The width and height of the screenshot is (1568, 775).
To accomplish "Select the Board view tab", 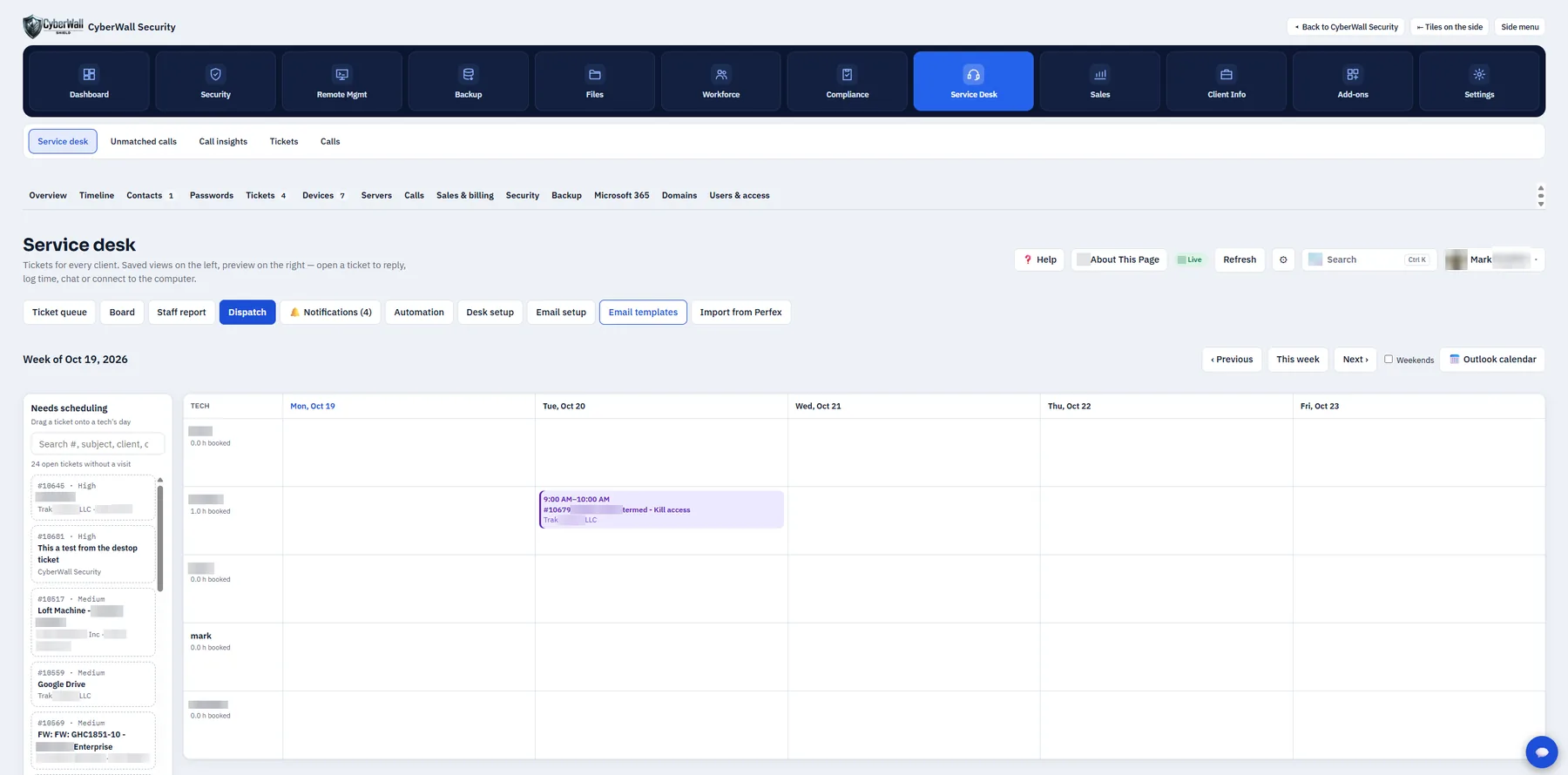I will click(122, 313).
